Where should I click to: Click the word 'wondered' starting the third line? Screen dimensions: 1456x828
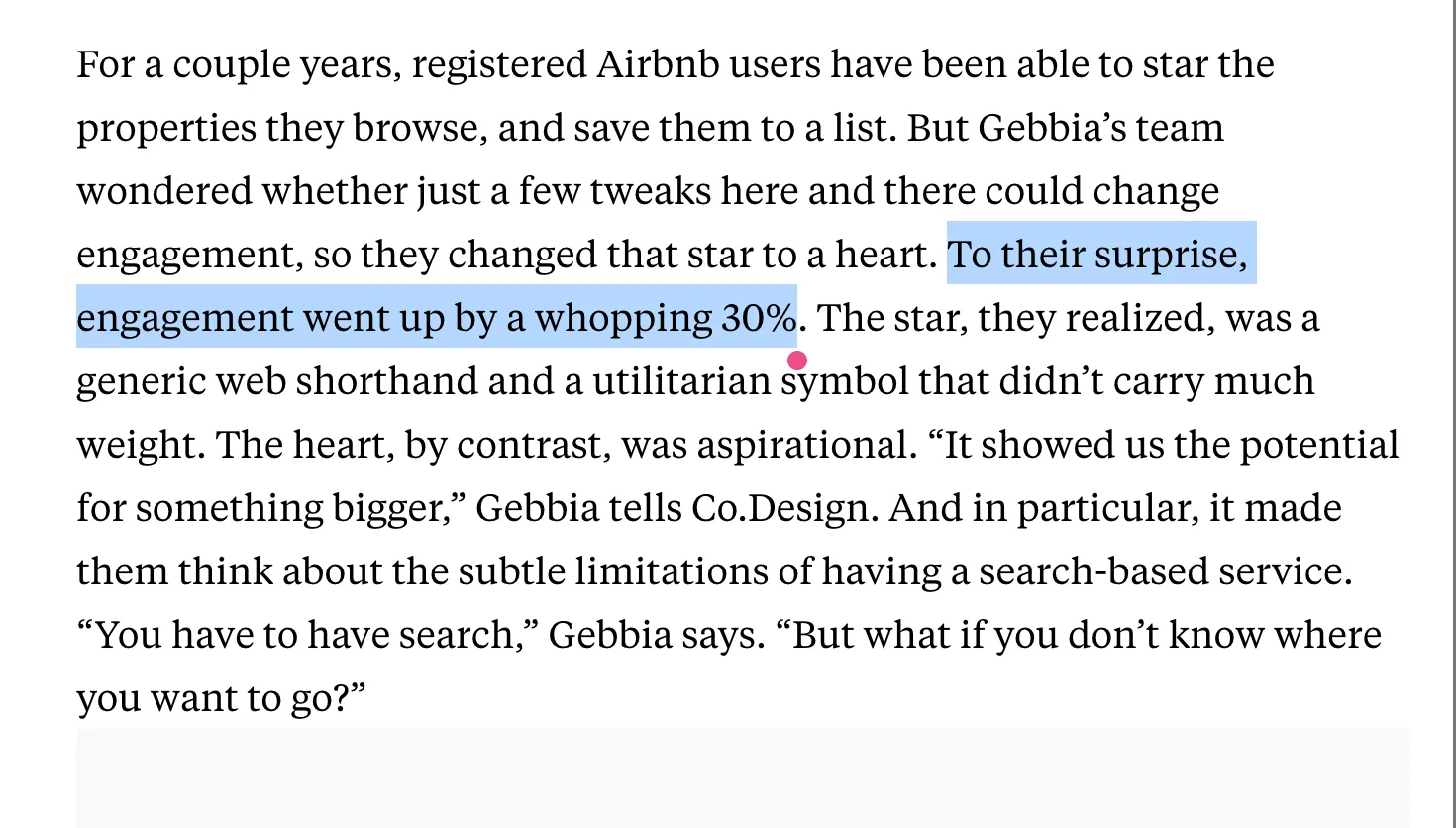[164, 191]
